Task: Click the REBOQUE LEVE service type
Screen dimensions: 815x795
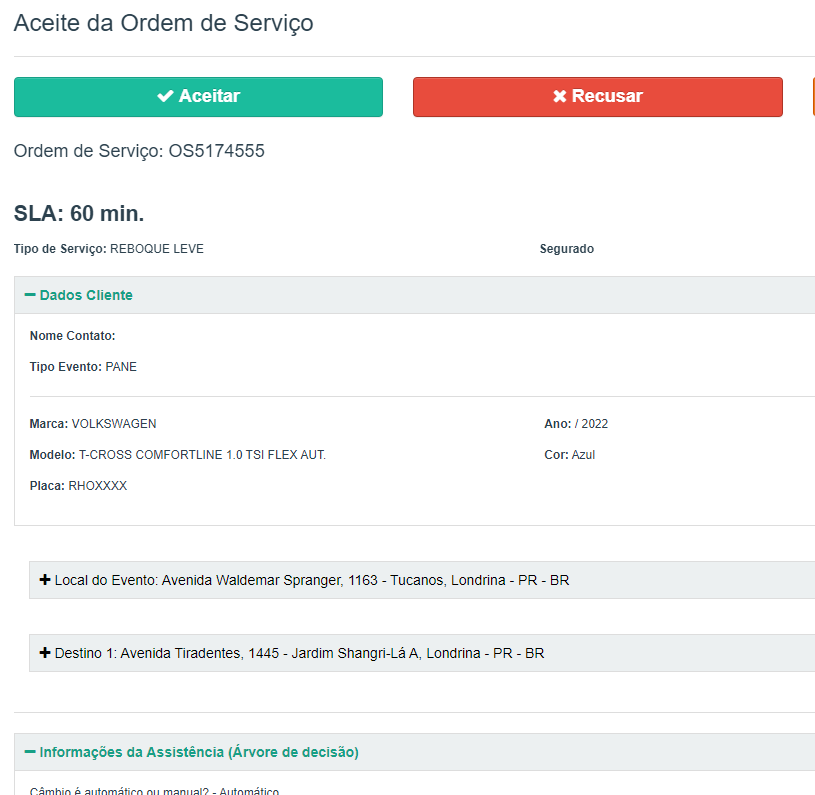Action: [x=156, y=249]
